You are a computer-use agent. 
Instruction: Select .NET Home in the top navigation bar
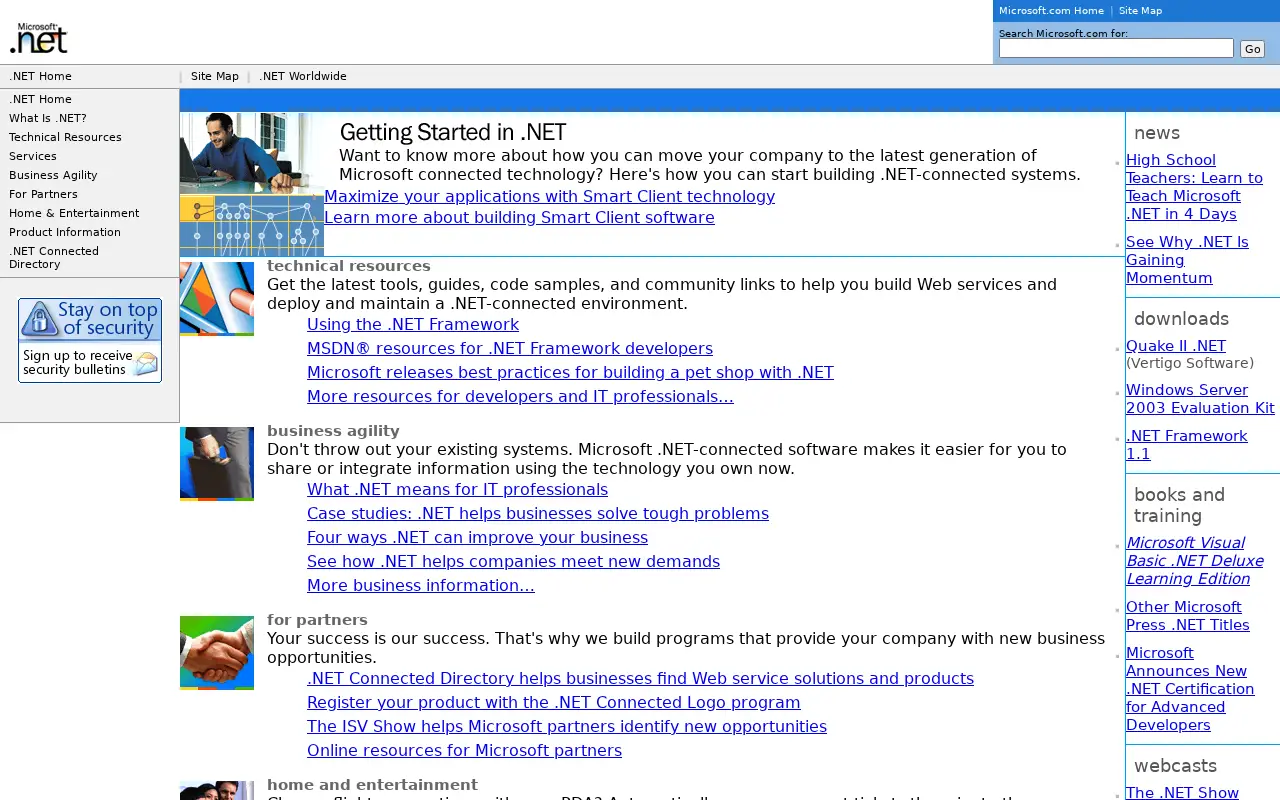[x=40, y=76]
